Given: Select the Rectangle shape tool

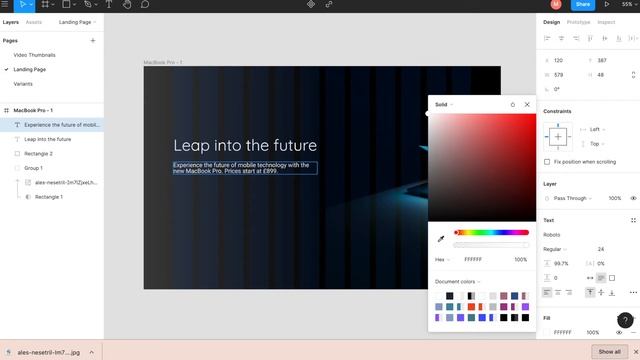Looking at the screenshot, I should coord(66,4).
